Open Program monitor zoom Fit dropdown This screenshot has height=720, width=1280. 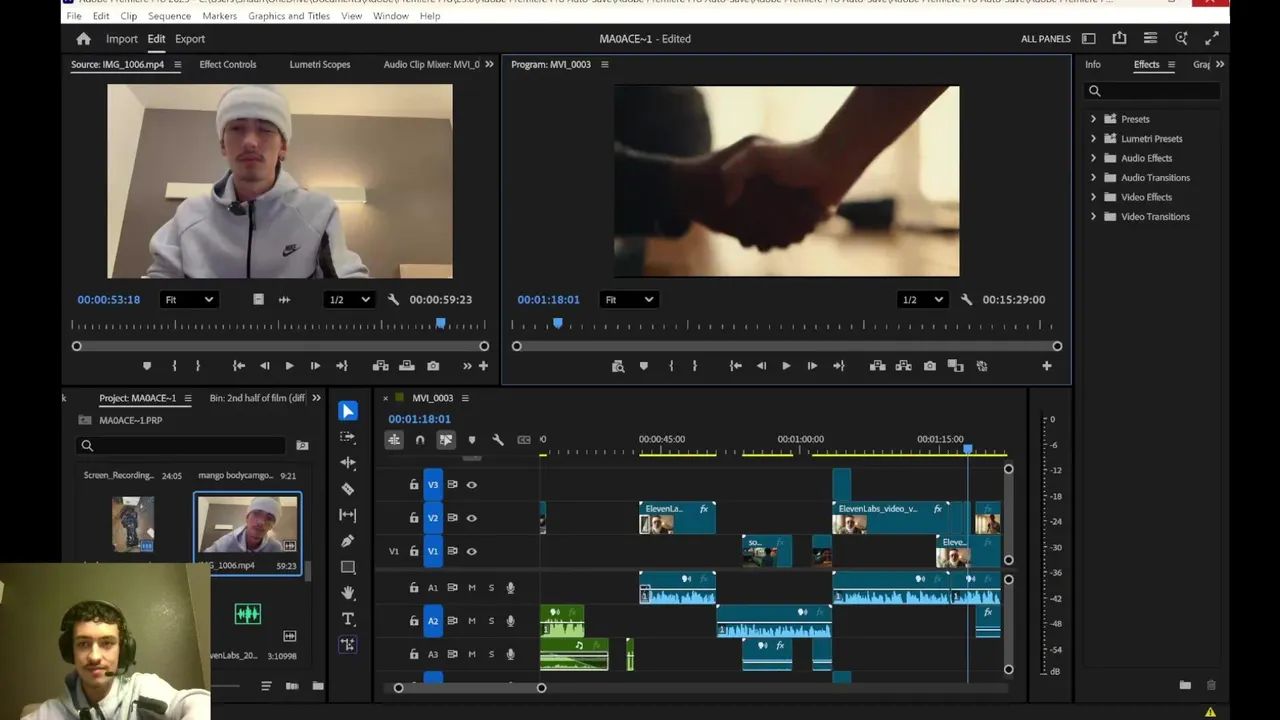(x=628, y=300)
